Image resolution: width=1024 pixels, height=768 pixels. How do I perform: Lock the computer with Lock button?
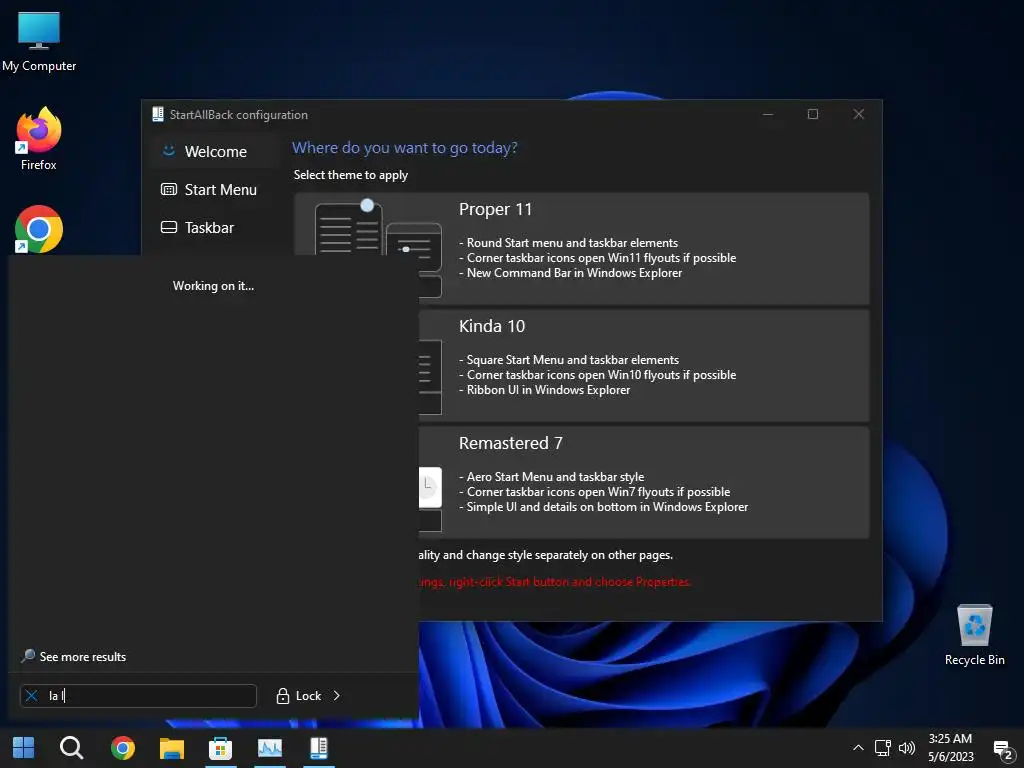299,696
